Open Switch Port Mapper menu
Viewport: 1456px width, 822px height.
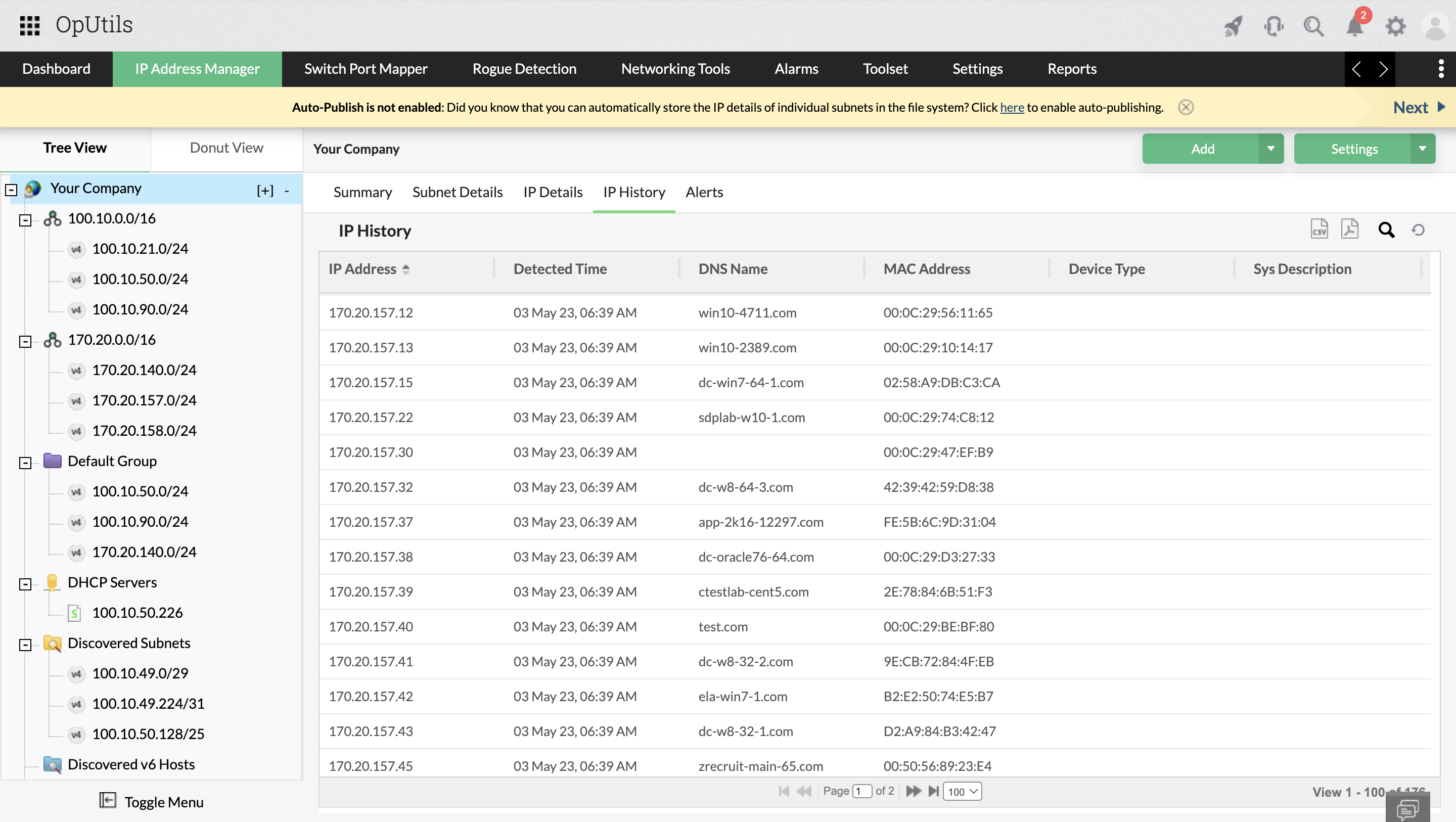[366, 69]
